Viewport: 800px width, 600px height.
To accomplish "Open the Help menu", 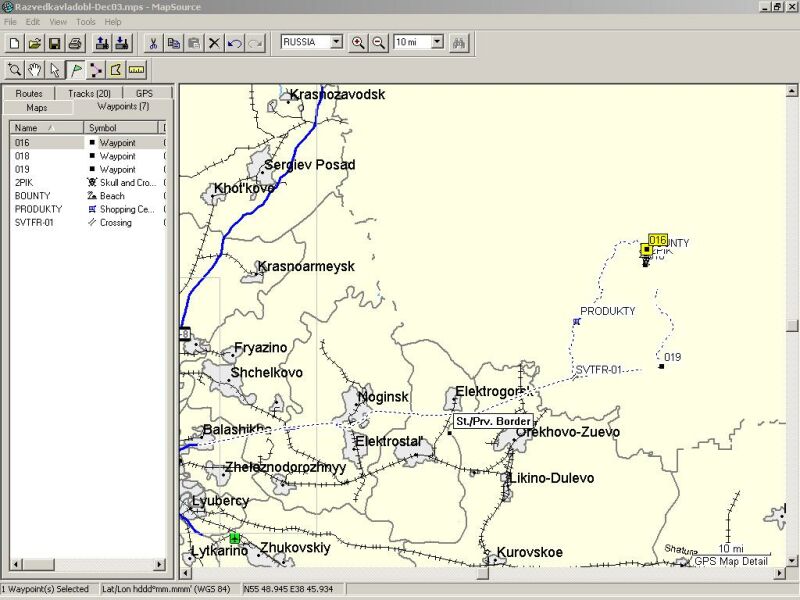I will [113, 22].
